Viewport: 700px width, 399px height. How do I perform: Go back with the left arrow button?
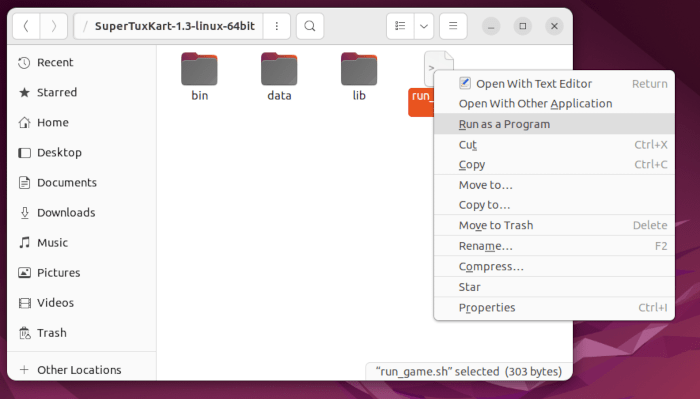[26, 26]
